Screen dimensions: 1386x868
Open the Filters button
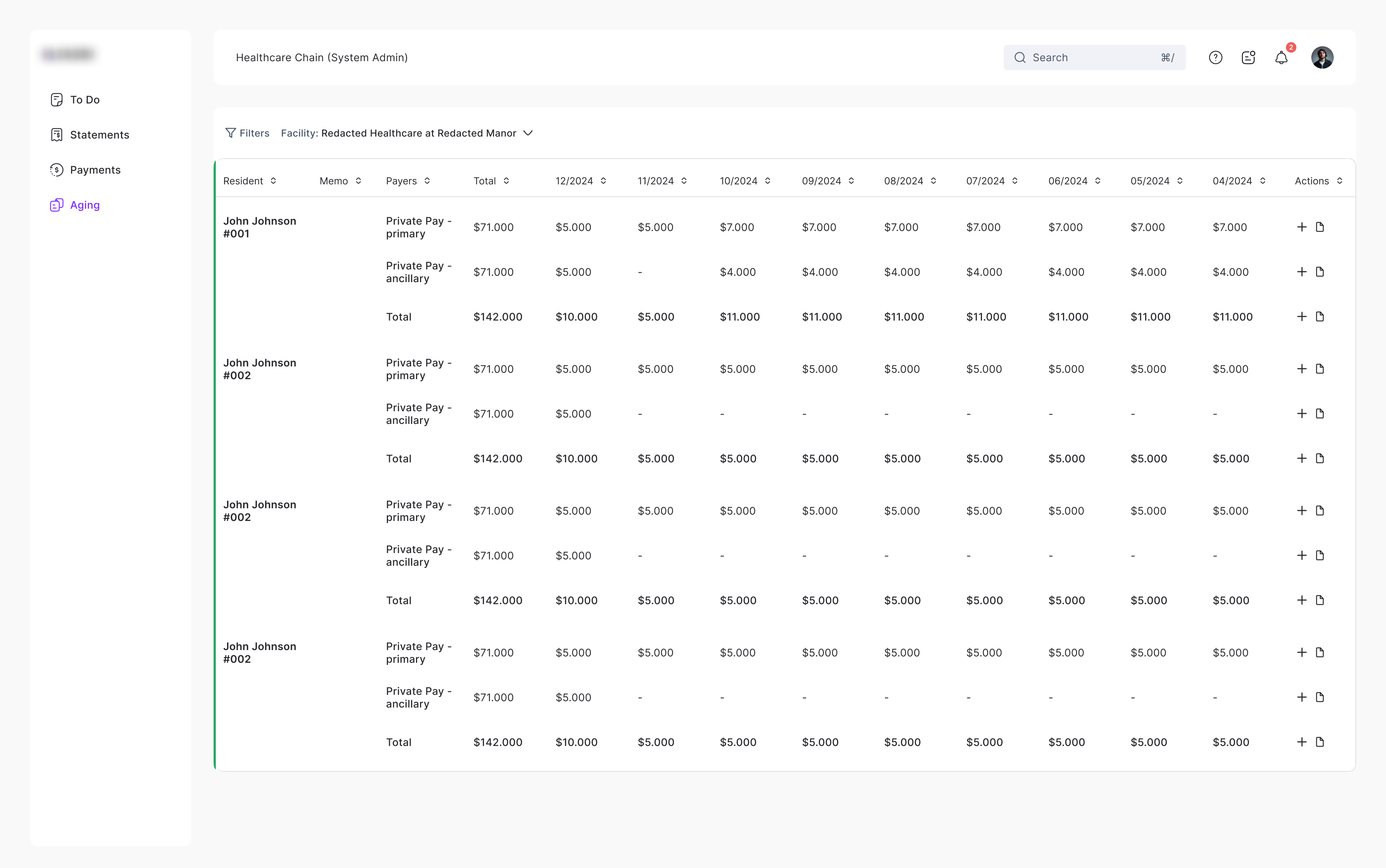click(248, 133)
